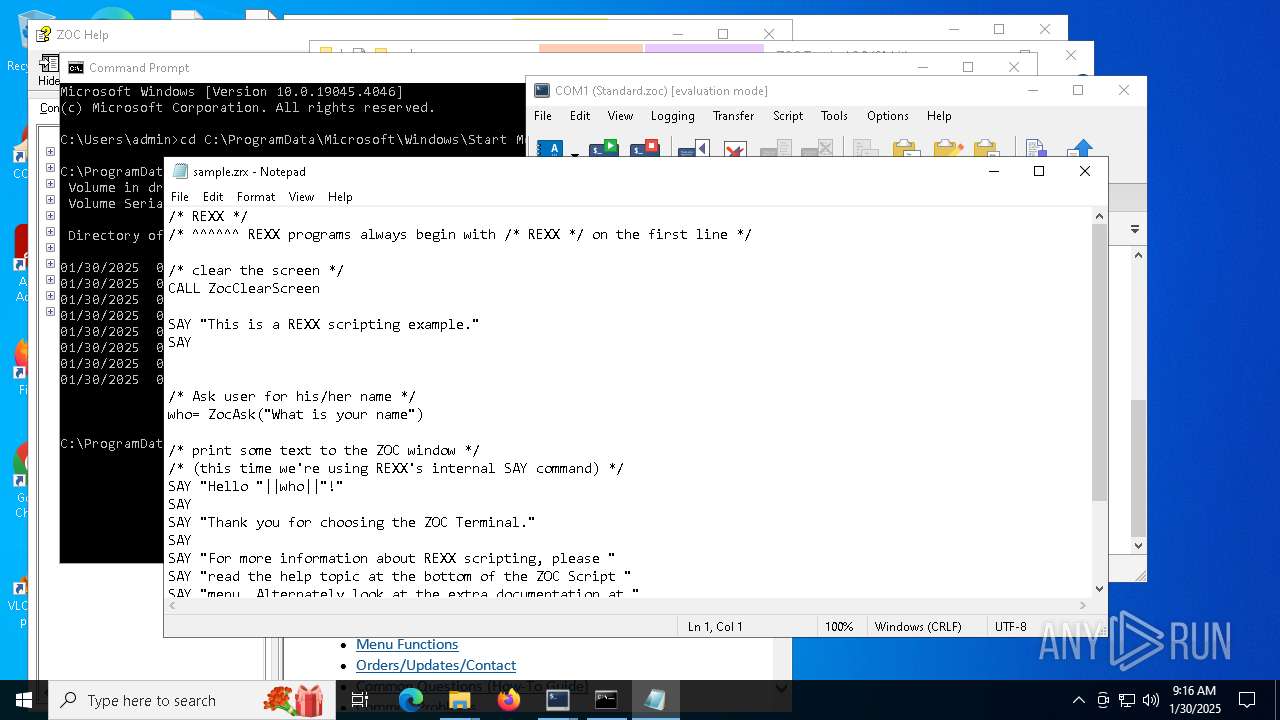
Task: Click the red X disconnect icon in ZOC toolbar
Action: pyautogui.click(x=735, y=150)
